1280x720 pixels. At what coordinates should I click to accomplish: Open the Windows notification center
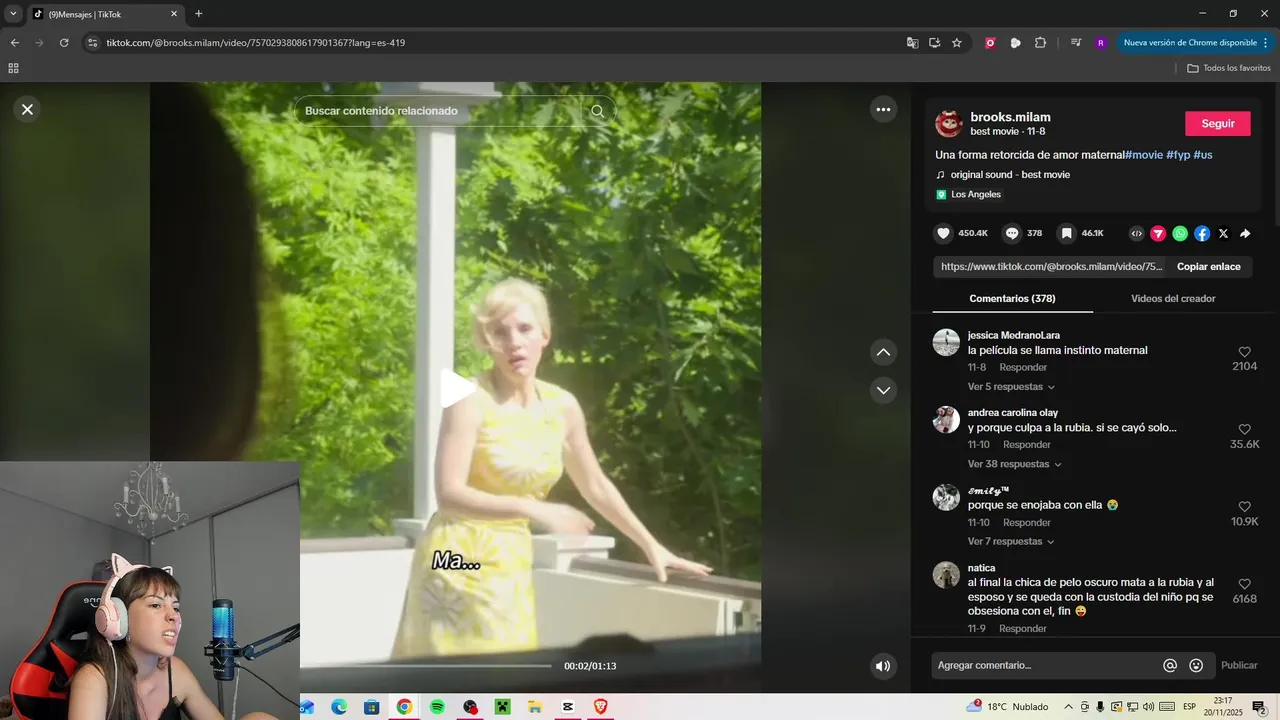pos(1259,707)
